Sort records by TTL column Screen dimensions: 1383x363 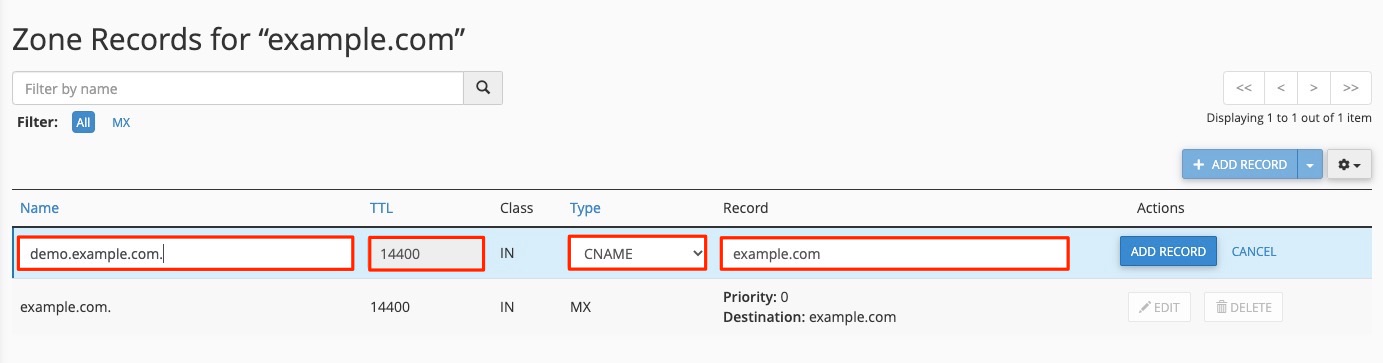tap(382, 208)
